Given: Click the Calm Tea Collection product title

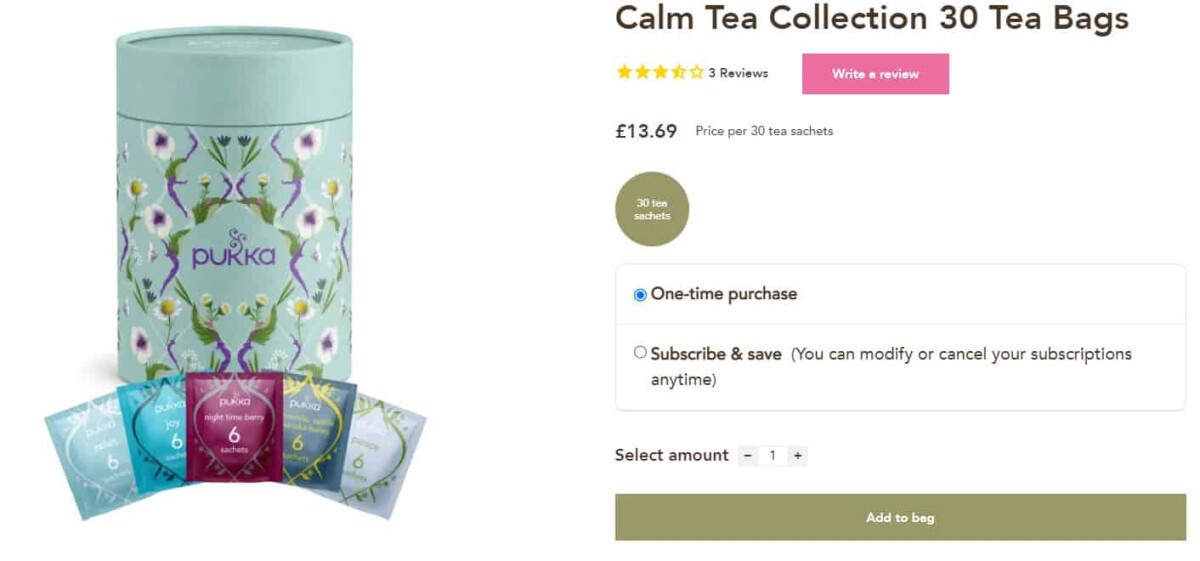Looking at the screenshot, I should click(x=871, y=18).
